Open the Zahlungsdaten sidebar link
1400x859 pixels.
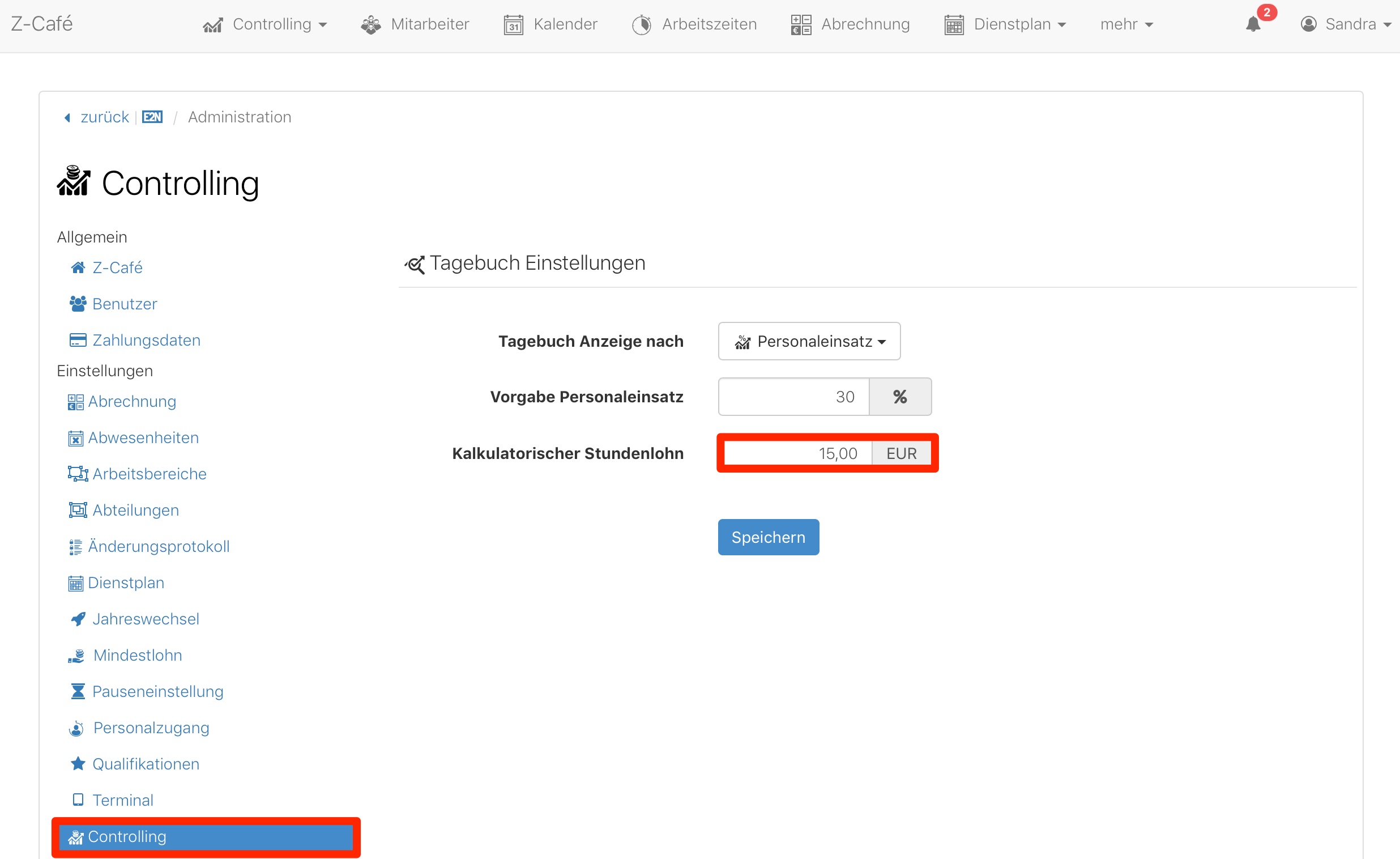point(147,341)
